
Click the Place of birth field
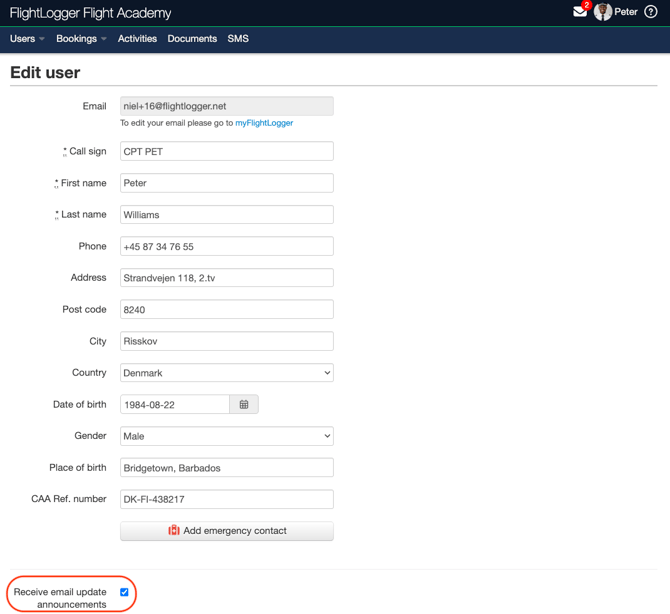click(226, 467)
